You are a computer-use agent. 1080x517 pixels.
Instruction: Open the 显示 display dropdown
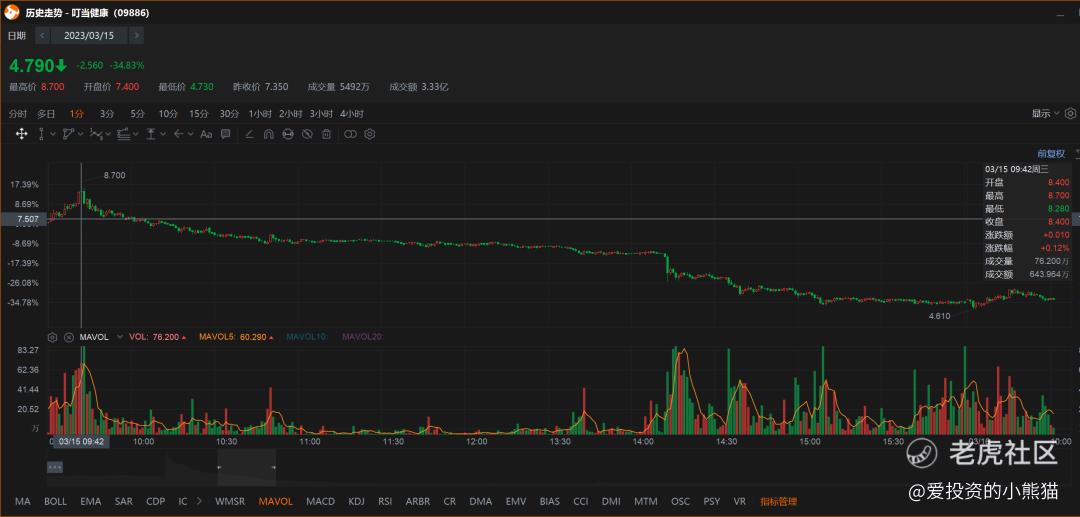click(x=1046, y=114)
